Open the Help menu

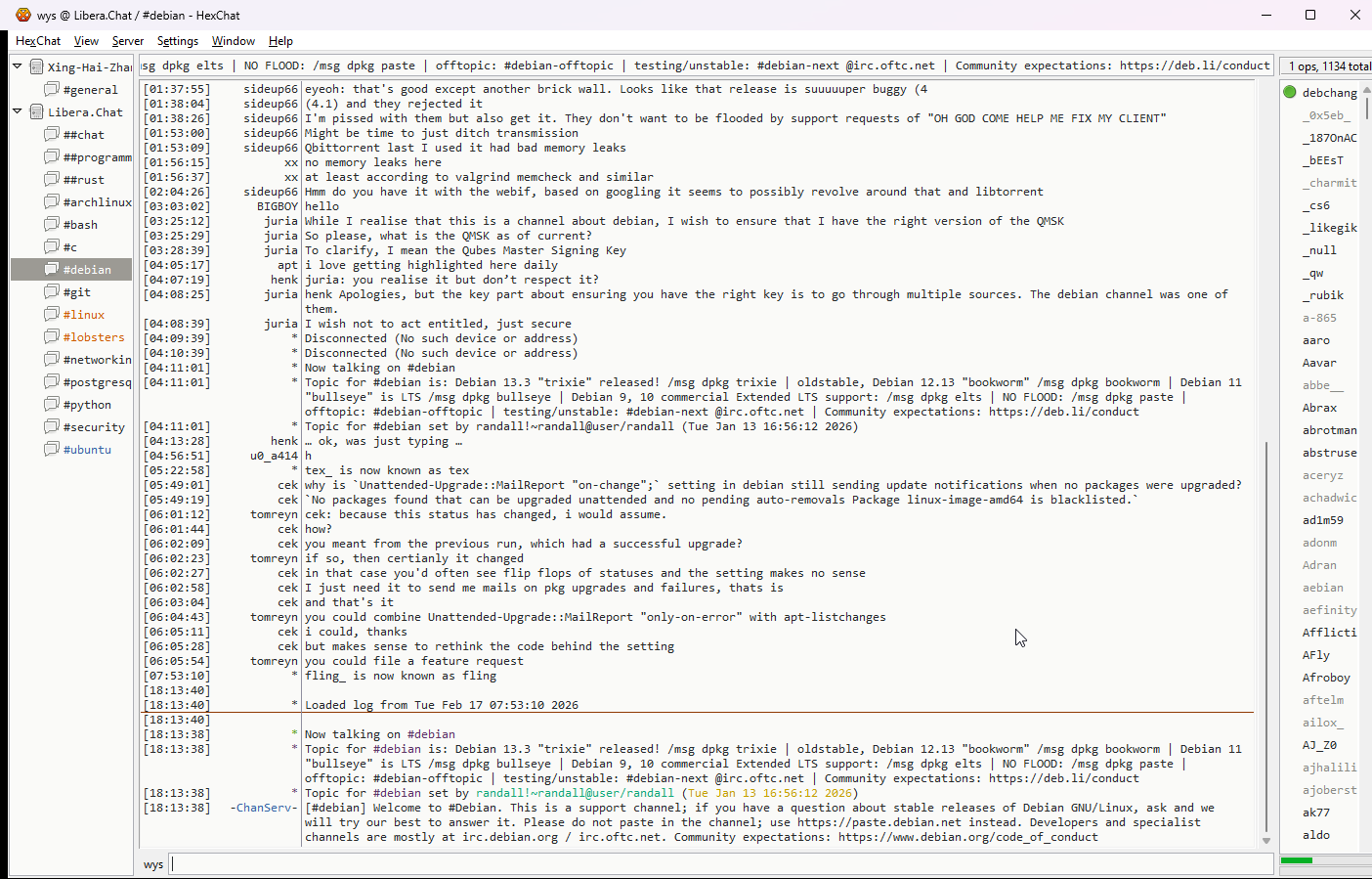pos(280,41)
